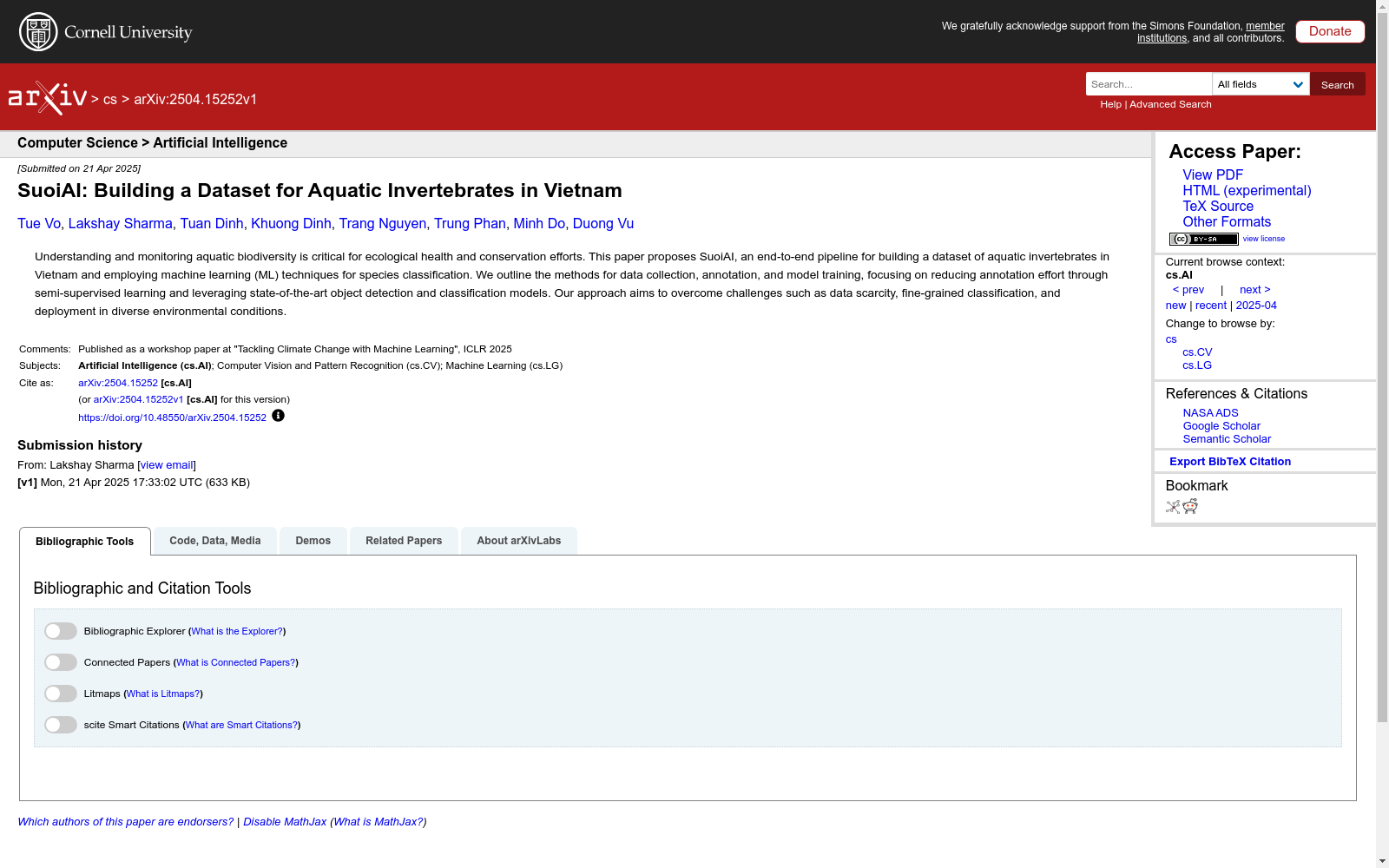
Task: Focus the Search input field
Action: coord(1149,84)
